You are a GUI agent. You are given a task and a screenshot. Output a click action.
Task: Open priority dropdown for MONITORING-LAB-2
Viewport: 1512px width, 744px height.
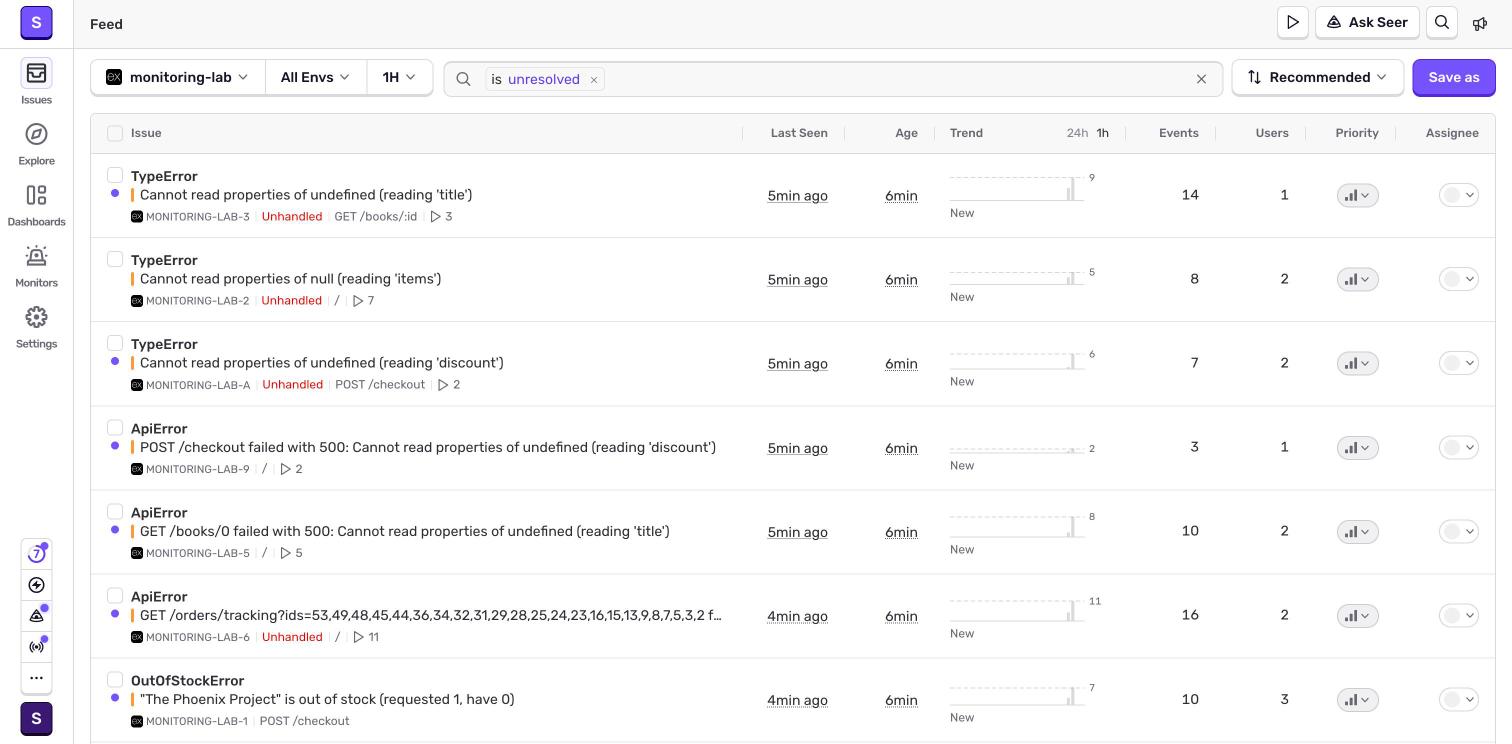click(1357, 279)
